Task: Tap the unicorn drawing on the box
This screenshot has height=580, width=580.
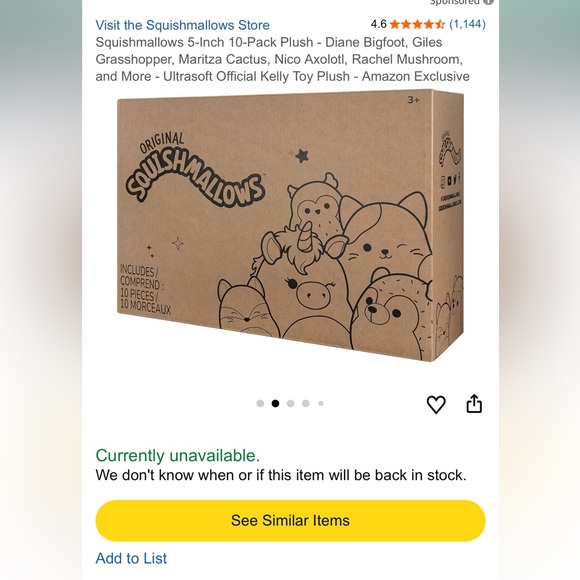Action: pos(298,281)
